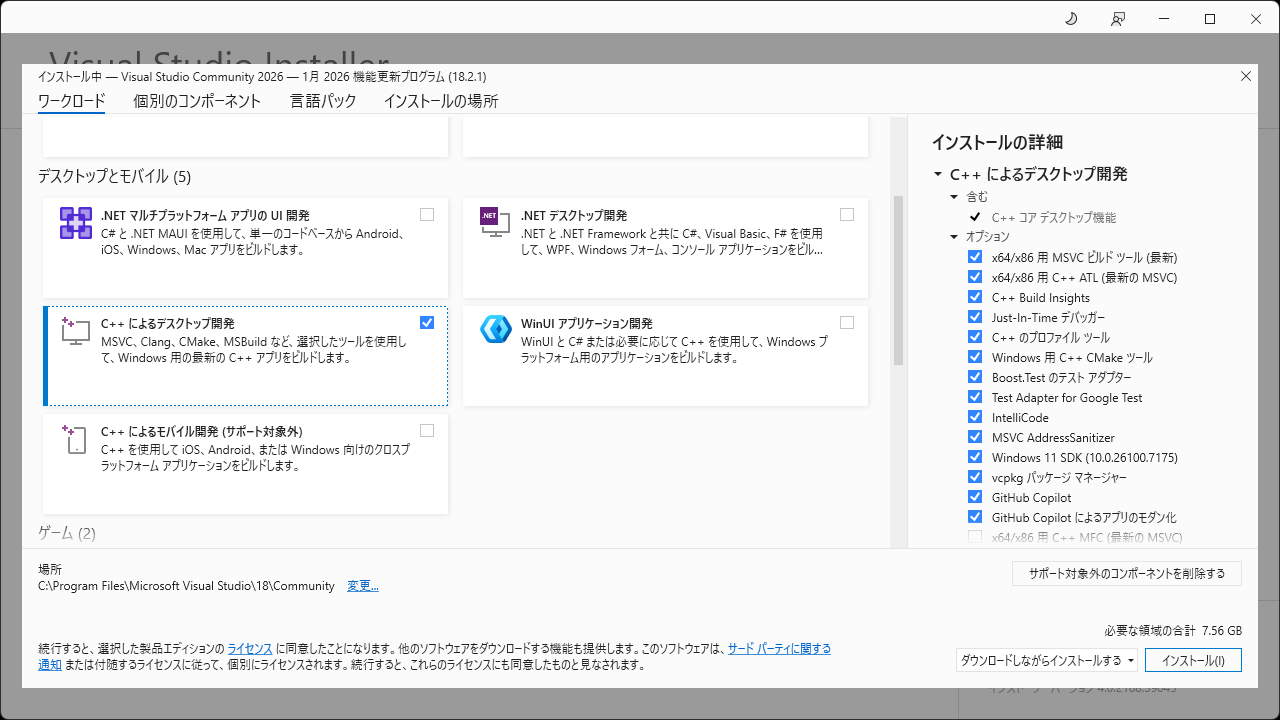This screenshot has height=720, width=1280.
Task: Click the feedback icon in title bar
Action: (x=1118, y=19)
